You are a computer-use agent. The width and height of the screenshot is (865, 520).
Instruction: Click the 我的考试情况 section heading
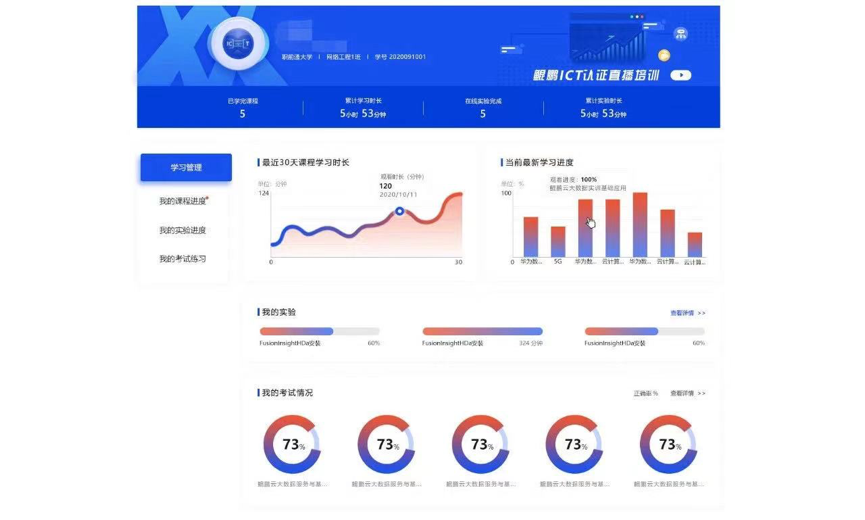point(287,393)
